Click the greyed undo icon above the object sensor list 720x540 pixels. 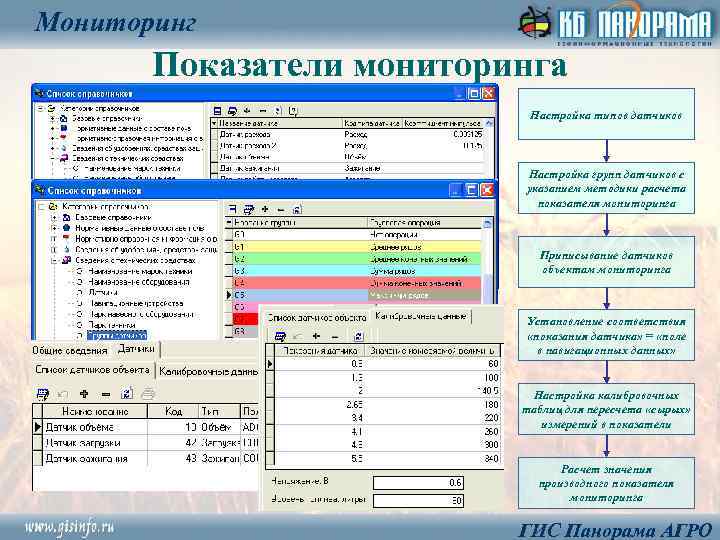click(x=63, y=394)
